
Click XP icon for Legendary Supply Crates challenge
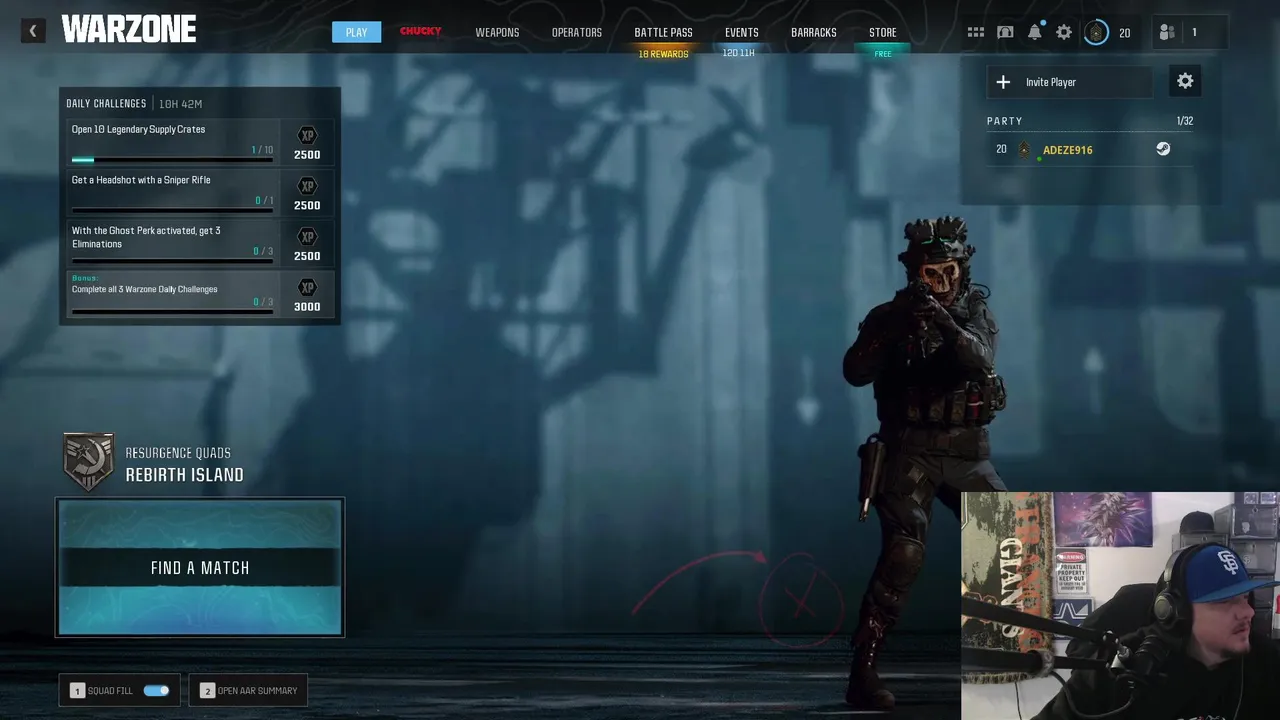pyautogui.click(x=307, y=135)
